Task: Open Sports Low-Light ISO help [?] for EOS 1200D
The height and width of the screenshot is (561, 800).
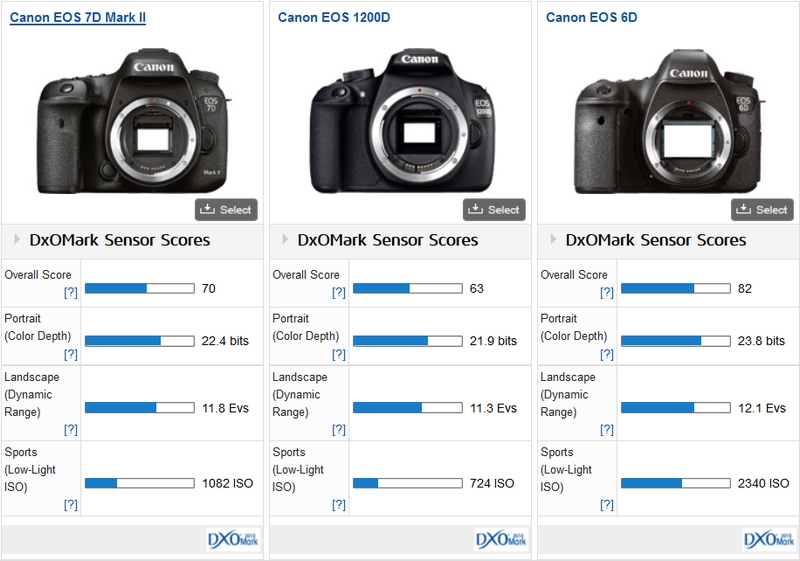Action: (x=339, y=505)
